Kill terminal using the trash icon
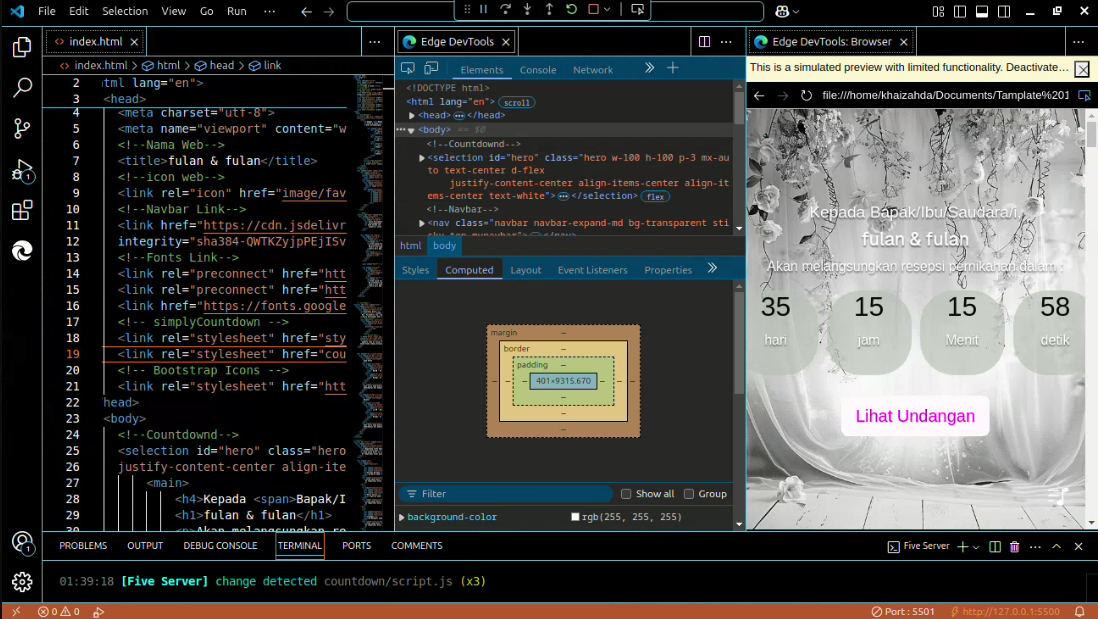The width and height of the screenshot is (1098, 619). [x=1014, y=547]
